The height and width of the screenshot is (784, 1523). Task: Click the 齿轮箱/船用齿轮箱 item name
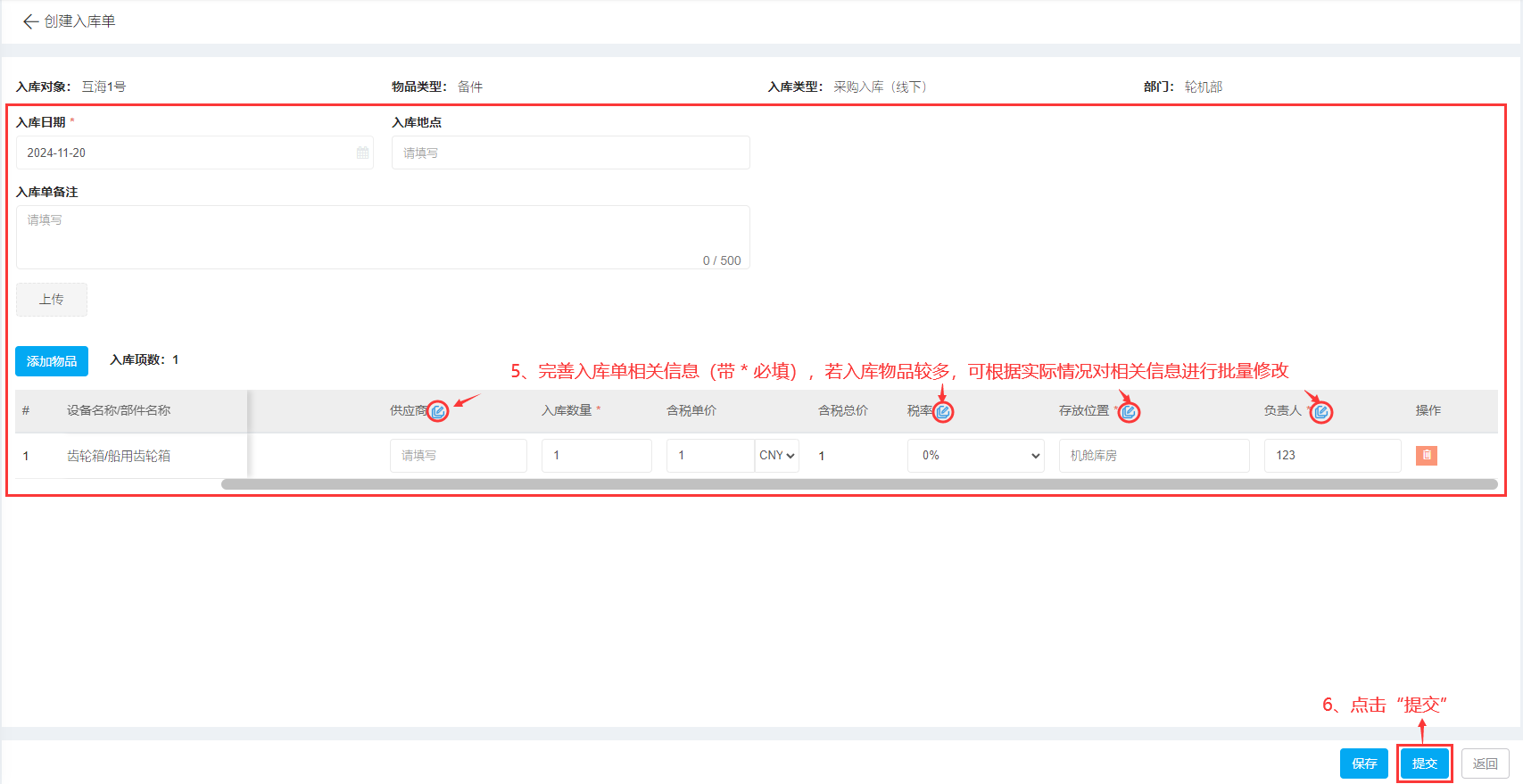pos(119,456)
